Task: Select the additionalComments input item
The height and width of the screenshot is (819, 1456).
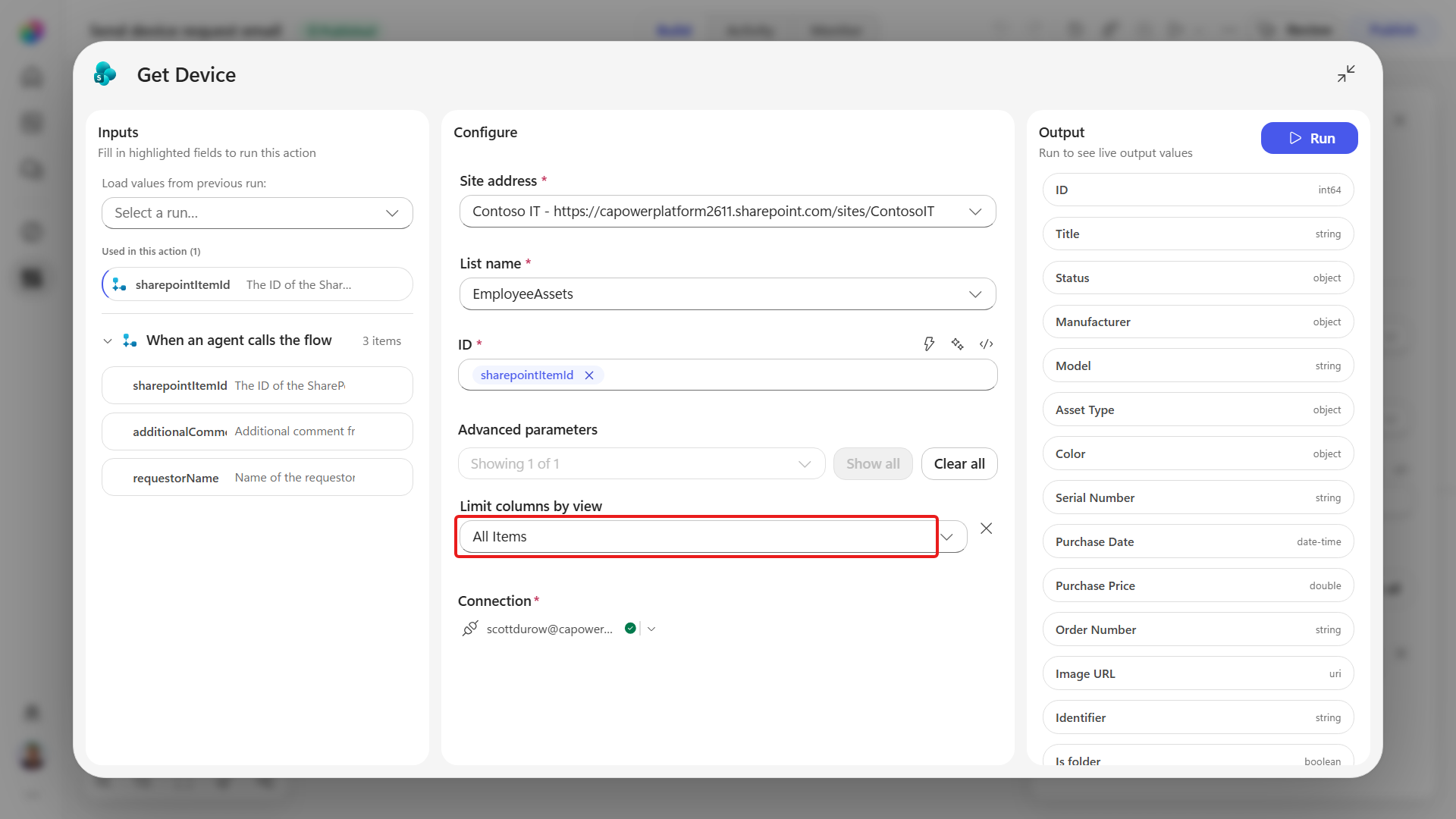Action: pyautogui.click(x=257, y=431)
